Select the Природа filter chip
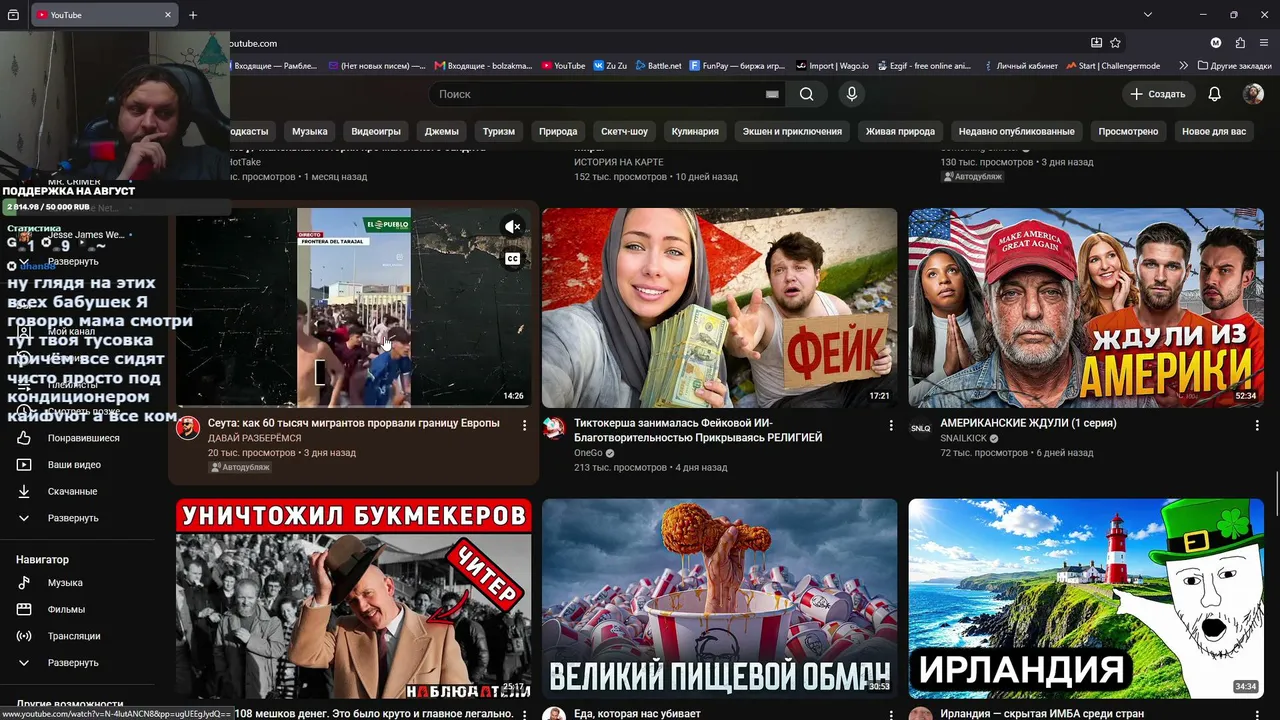1280x720 pixels. pyautogui.click(x=558, y=131)
